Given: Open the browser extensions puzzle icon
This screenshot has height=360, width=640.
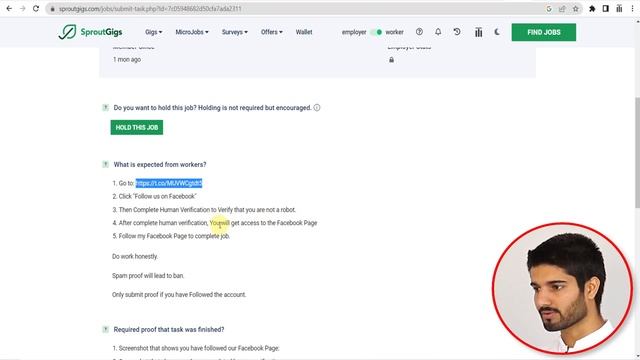Looking at the screenshot, I should tap(592, 9).
